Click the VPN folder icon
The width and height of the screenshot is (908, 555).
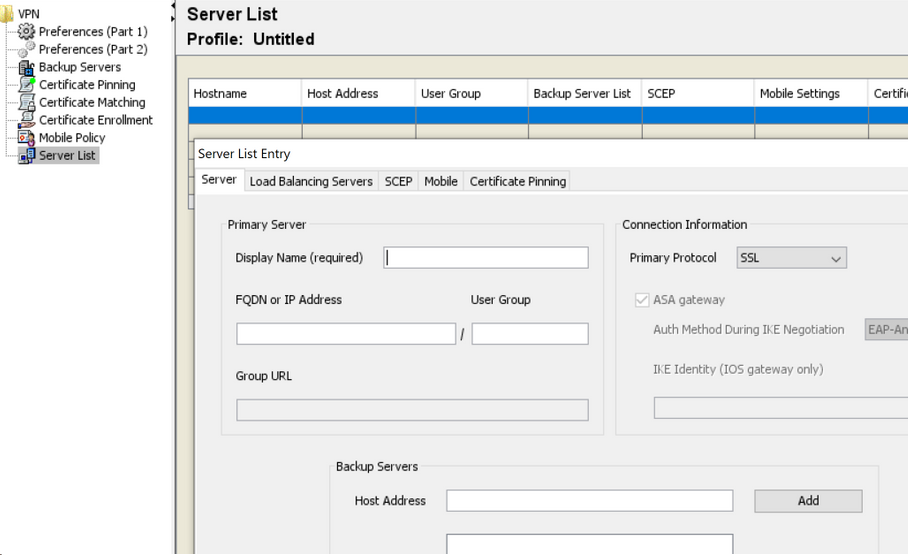[x=6, y=14]
